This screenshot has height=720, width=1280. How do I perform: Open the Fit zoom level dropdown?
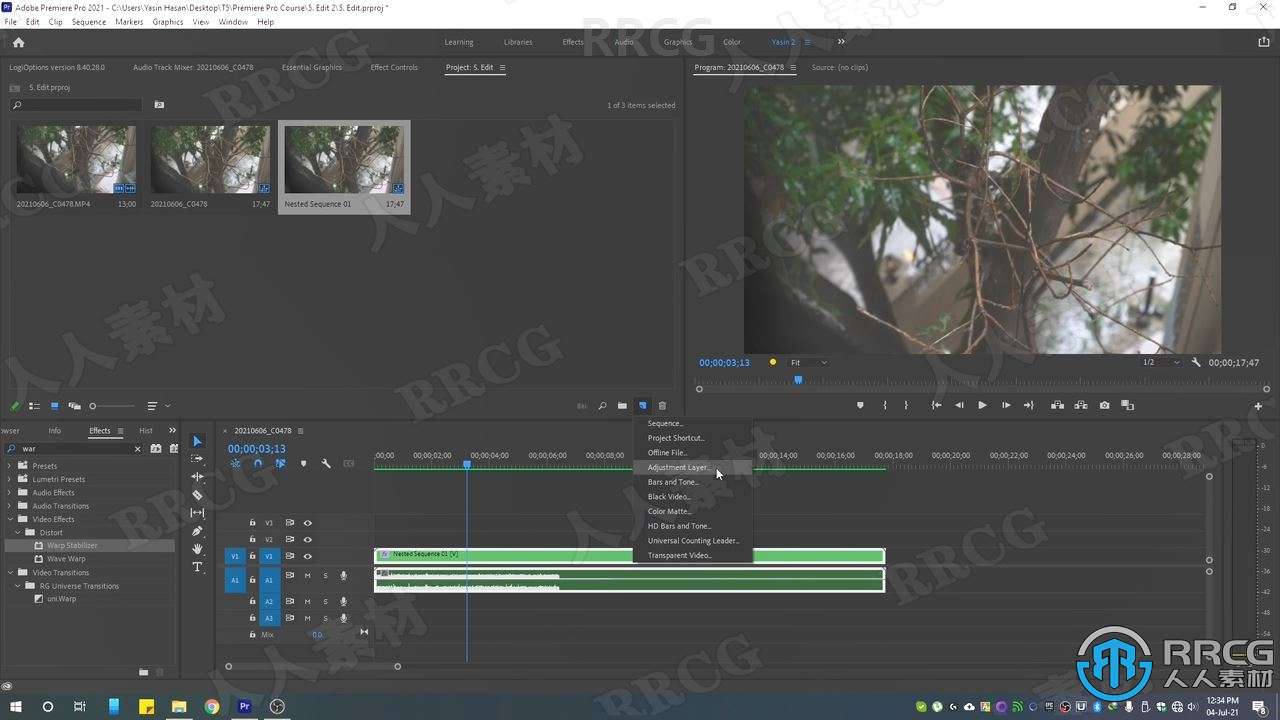808,362
